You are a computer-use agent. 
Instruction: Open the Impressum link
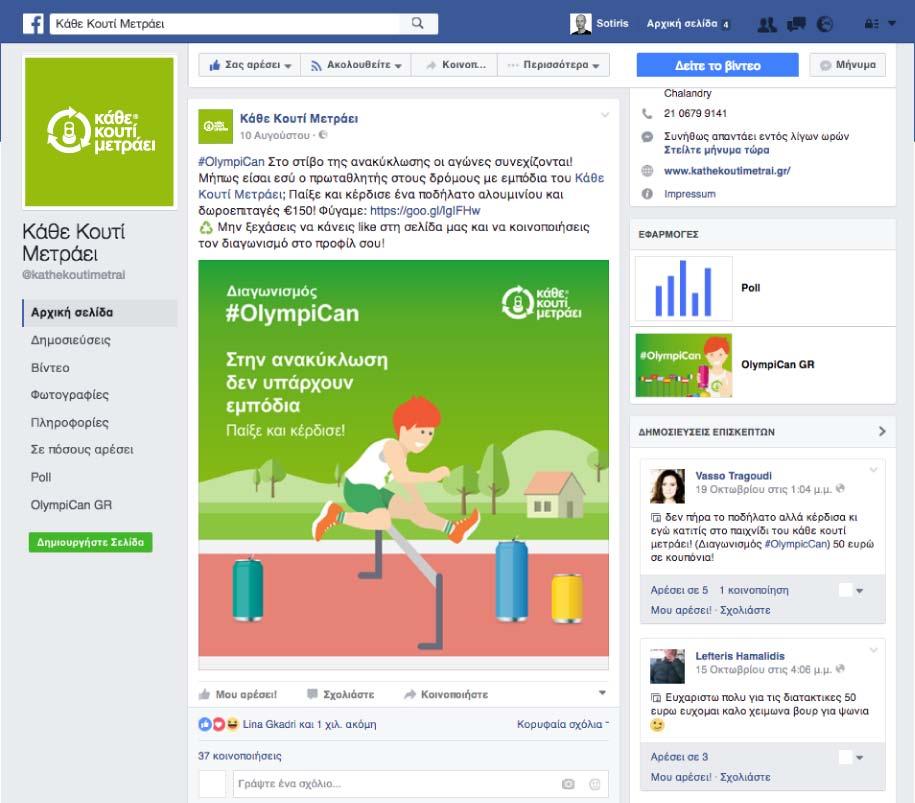click(x=689, y=194)
